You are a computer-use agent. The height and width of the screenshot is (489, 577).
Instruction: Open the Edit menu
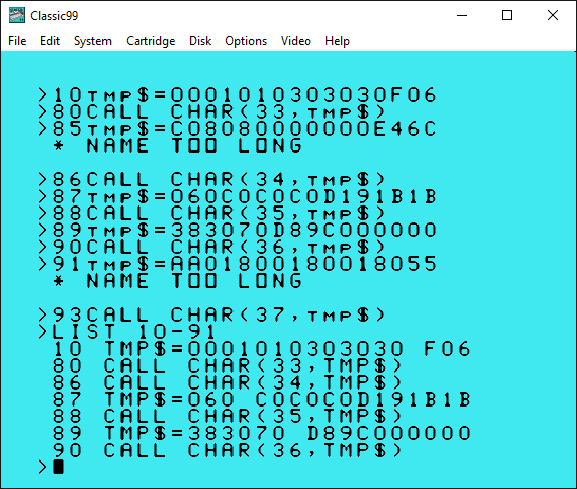(x=50, y=41)
